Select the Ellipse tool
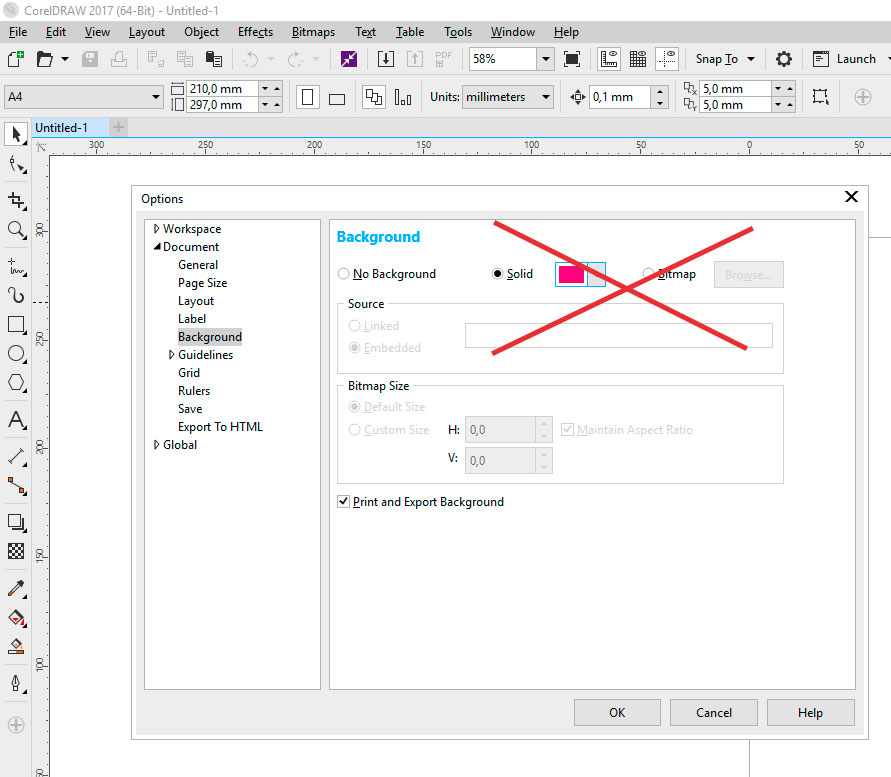Screen dimensions: 891x777 (16, 354)
